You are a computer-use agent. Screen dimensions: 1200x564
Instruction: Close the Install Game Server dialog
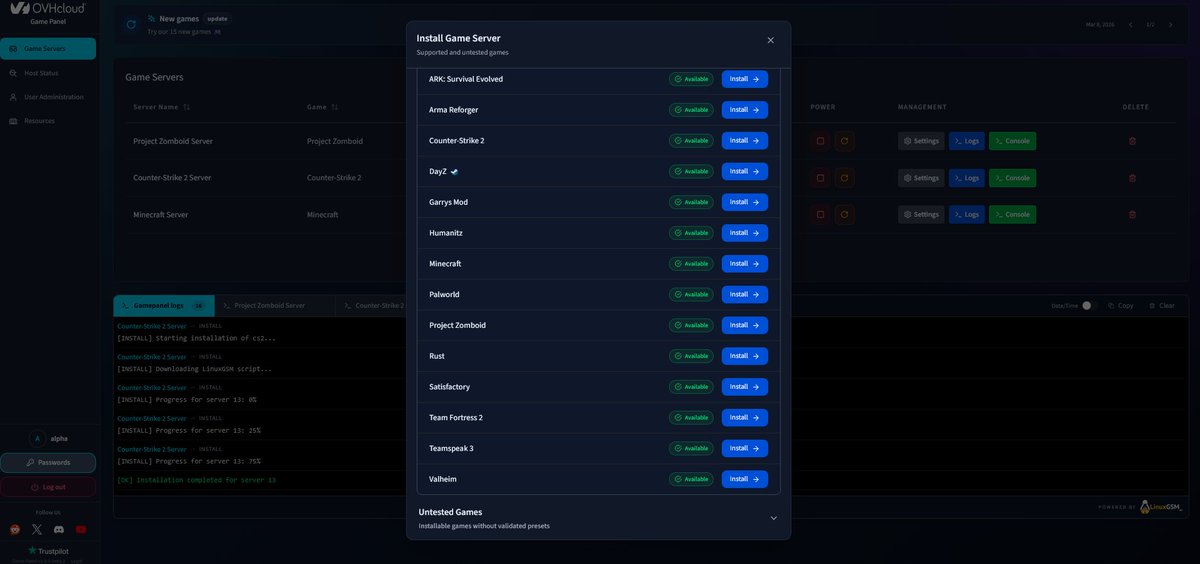(770, 40)
